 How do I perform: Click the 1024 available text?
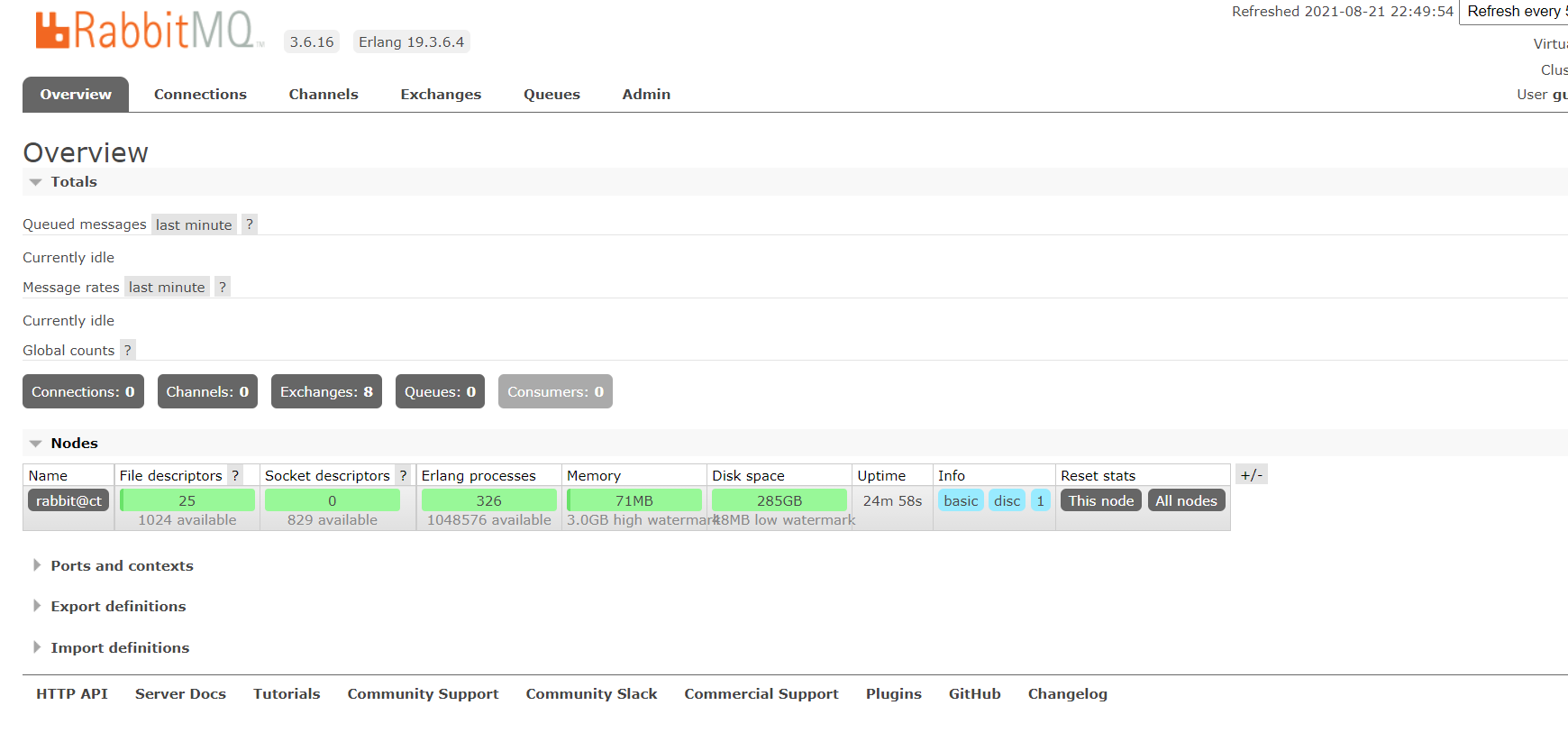pyautogui.click(x=187, y=520)
